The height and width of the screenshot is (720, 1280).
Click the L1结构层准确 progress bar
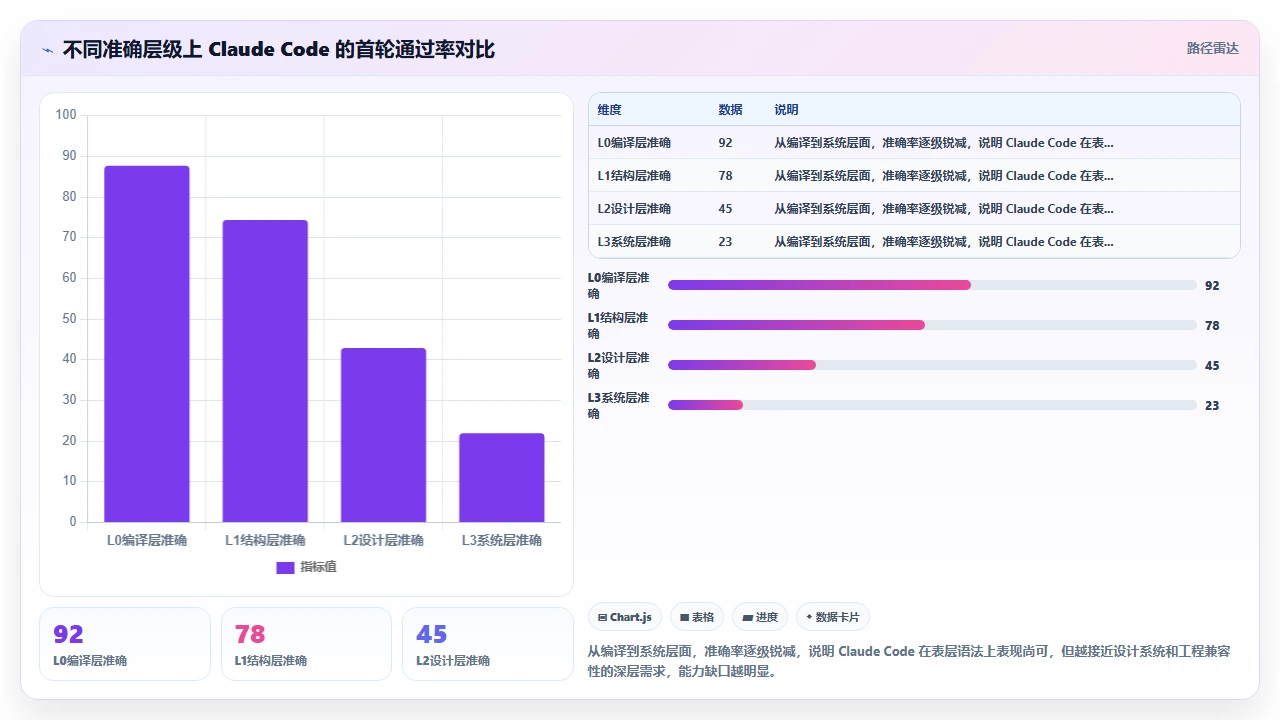point(932,325)
